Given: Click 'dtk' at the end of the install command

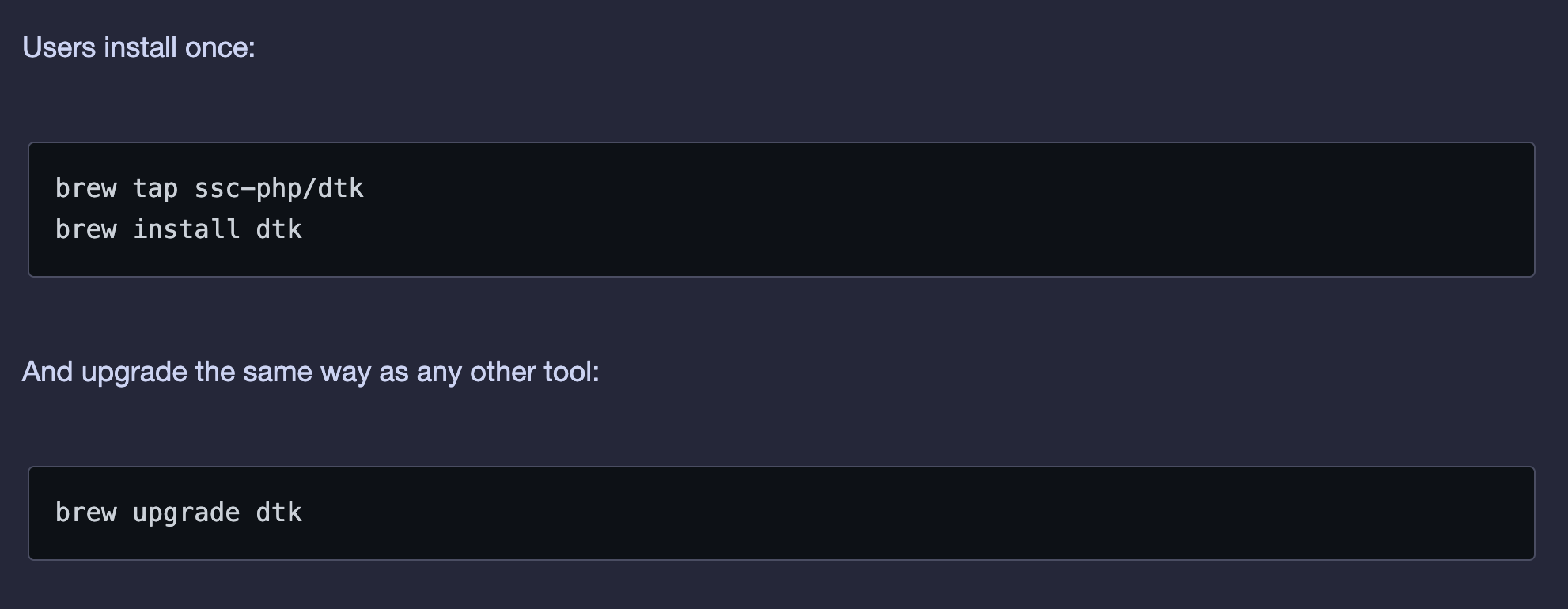Looking at the screenshot, I should point(278,229).
